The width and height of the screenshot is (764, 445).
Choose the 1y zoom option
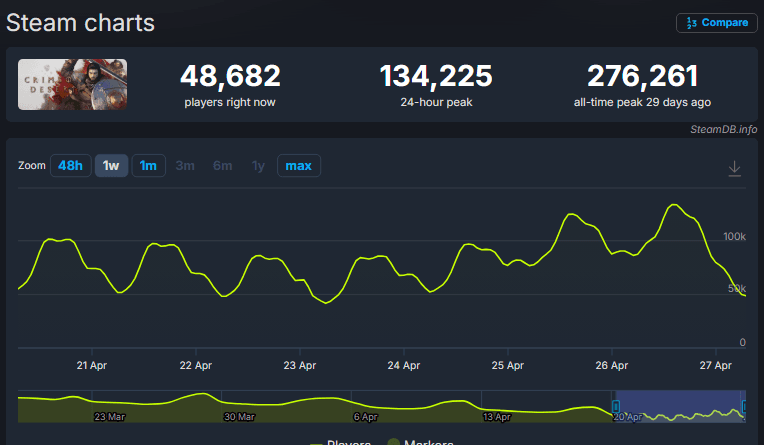(x=258, y=166)
